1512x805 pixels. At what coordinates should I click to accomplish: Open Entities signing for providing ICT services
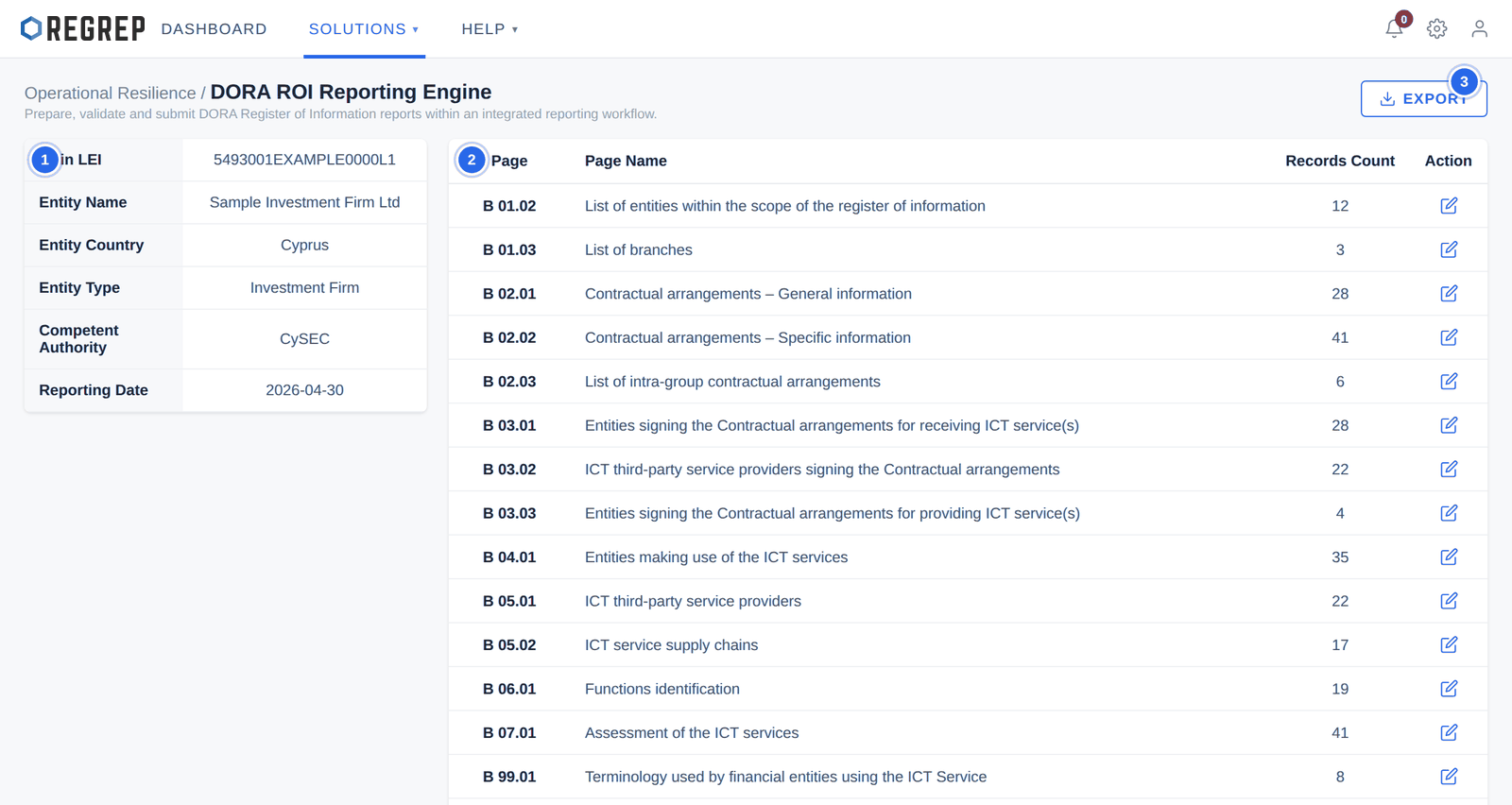pyautogui.click(x=832, y=513)
